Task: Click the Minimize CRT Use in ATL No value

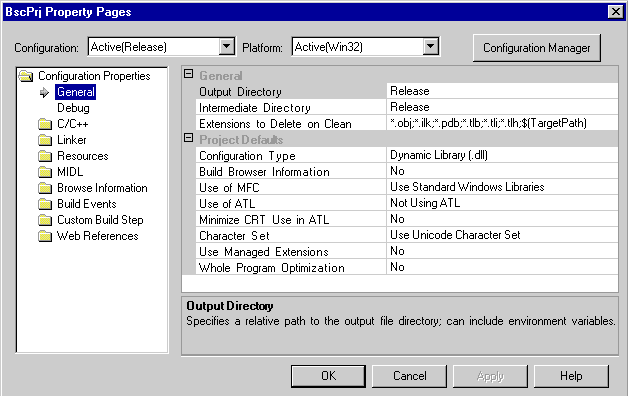Action: pos(502,219)
